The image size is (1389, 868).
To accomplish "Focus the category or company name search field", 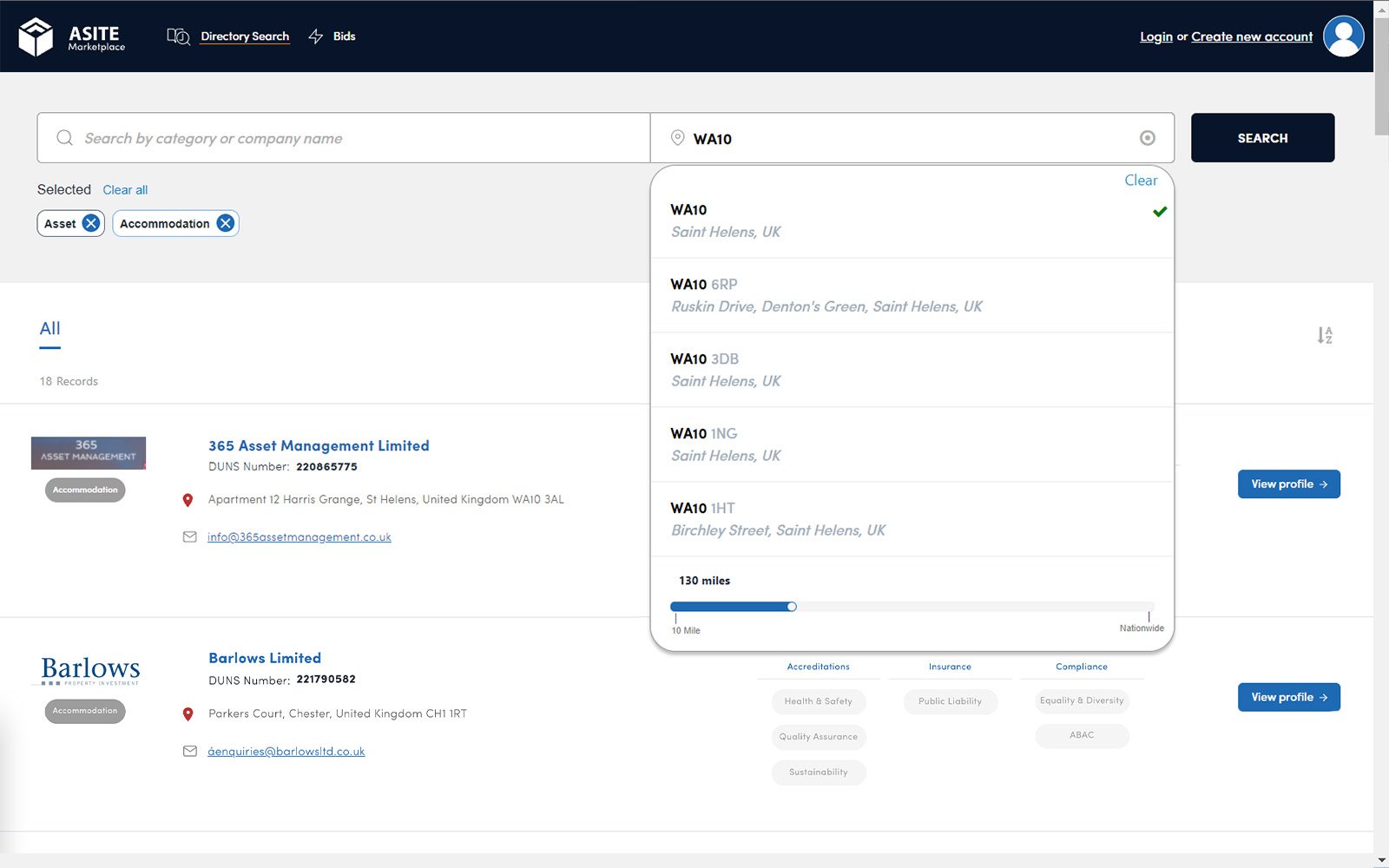I will (344, 138).
